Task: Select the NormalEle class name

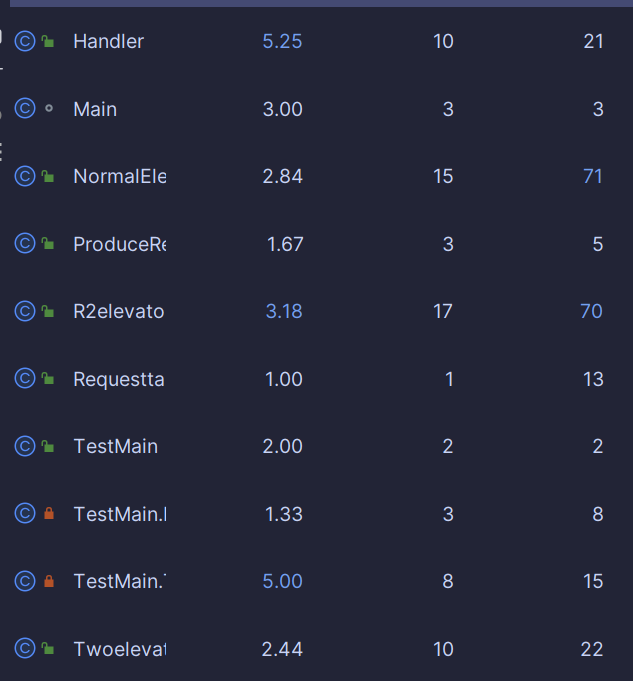Action: click(x=120, y=176)
